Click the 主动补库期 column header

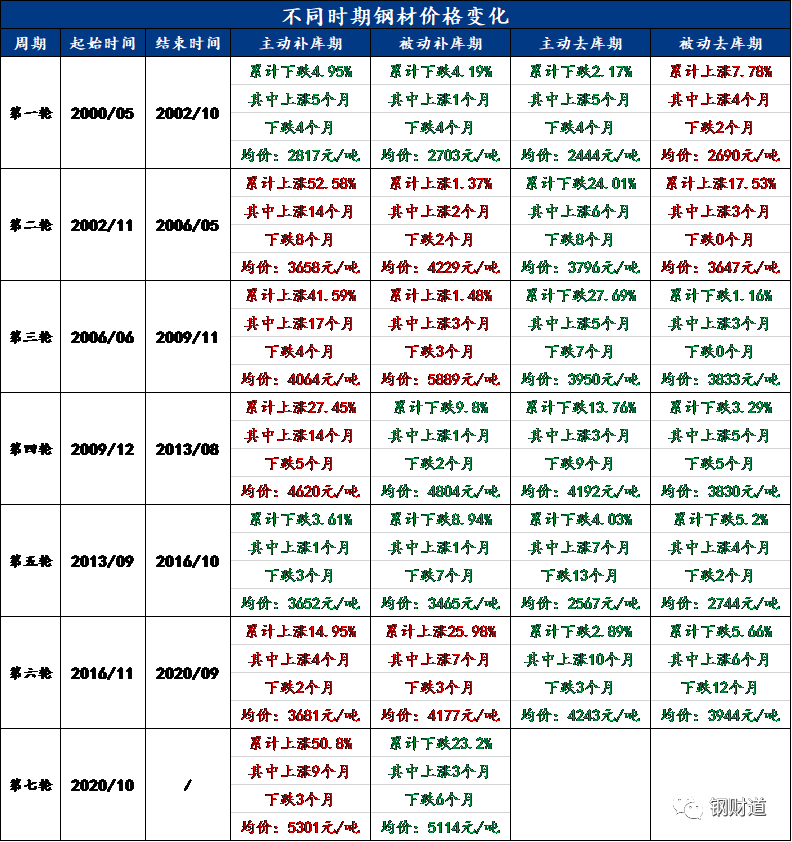tap(300, 44)
